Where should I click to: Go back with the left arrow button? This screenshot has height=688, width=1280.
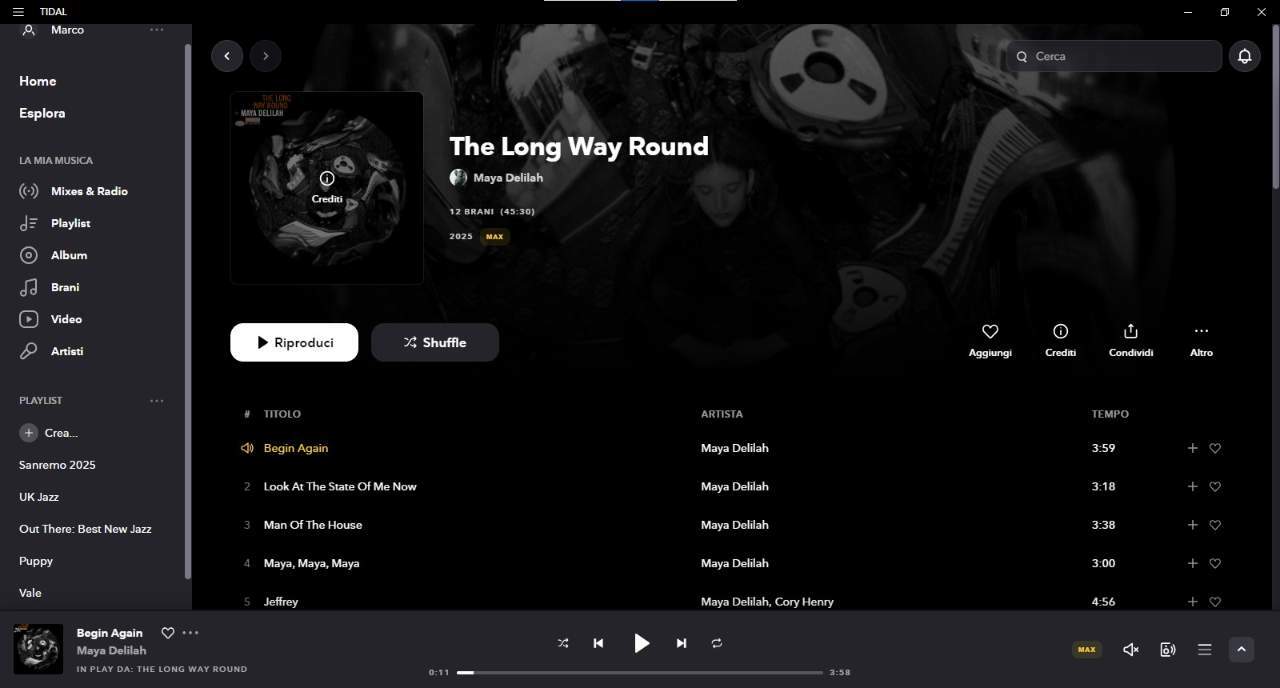(227, 56)
